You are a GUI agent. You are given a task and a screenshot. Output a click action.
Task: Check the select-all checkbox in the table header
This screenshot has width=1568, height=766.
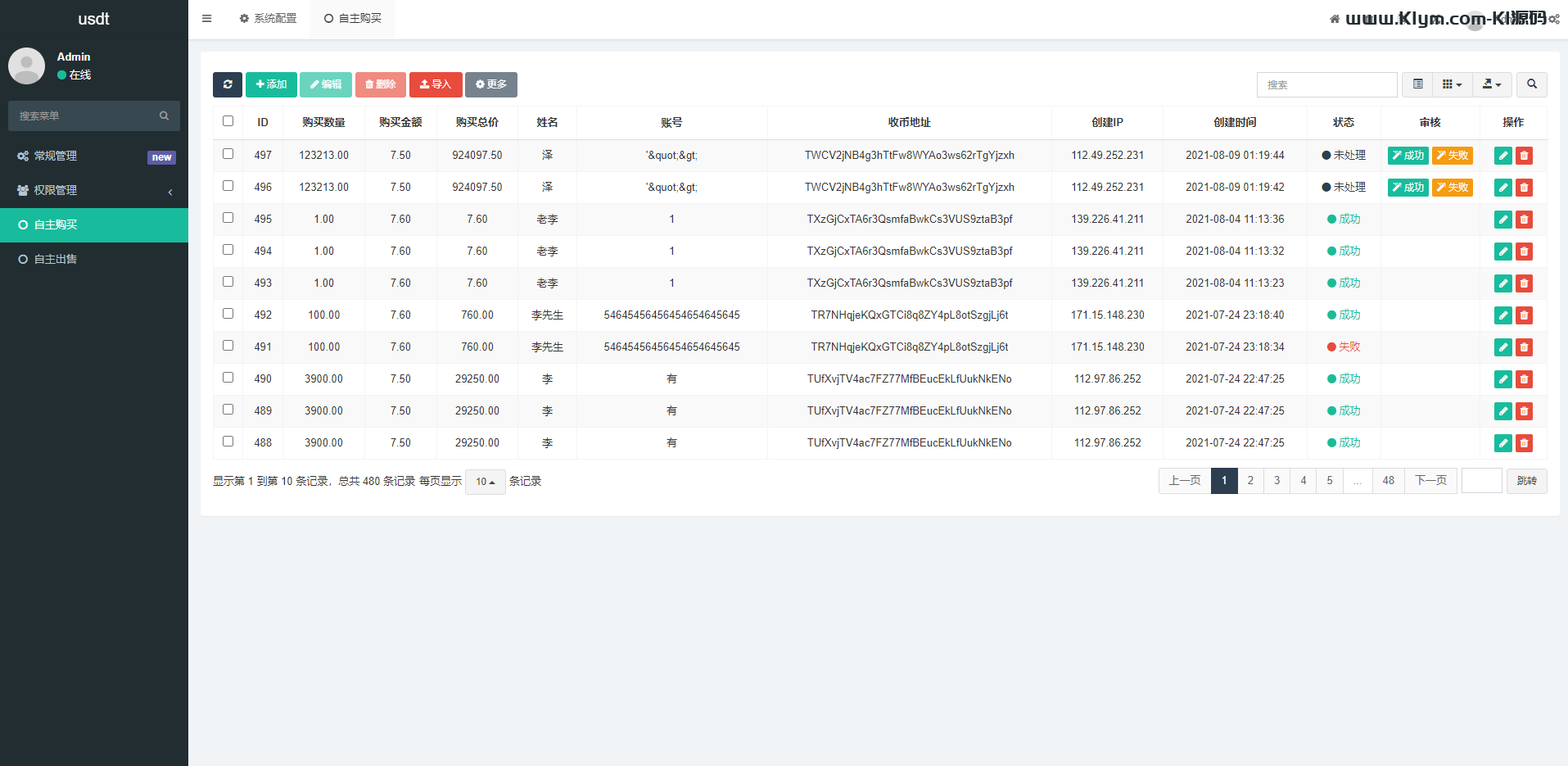pyautogui.click(x=228, y=121)
